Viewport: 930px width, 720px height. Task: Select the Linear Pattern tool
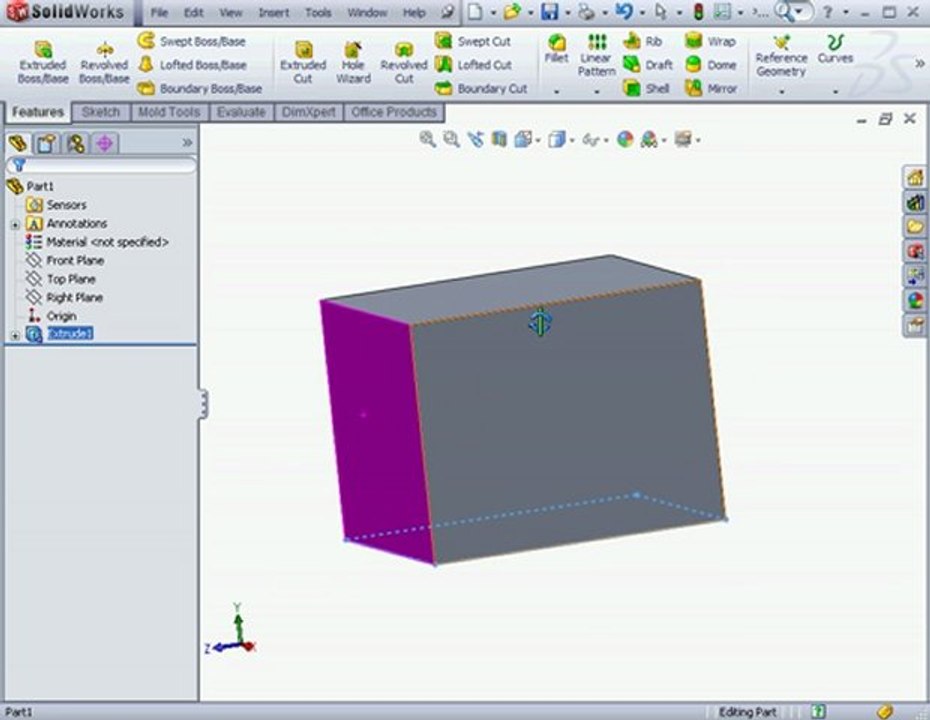click(x=597, y=55)
